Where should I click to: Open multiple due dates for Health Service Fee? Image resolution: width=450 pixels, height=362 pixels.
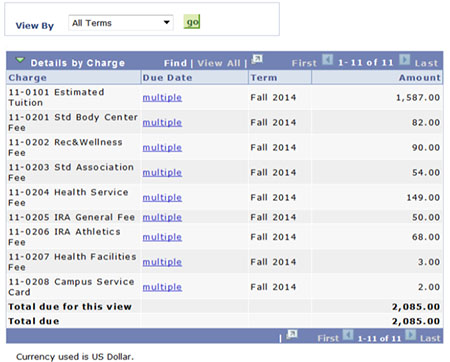point(162,197)
